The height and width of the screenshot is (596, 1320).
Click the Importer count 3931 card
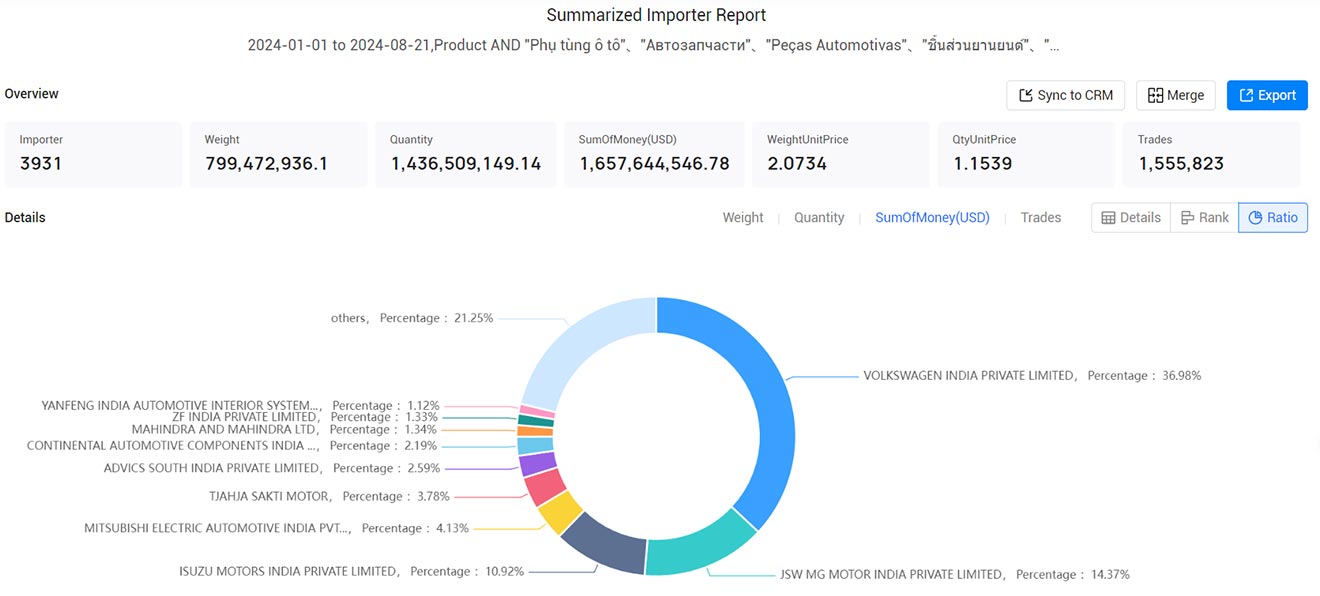tap(93, 155)
